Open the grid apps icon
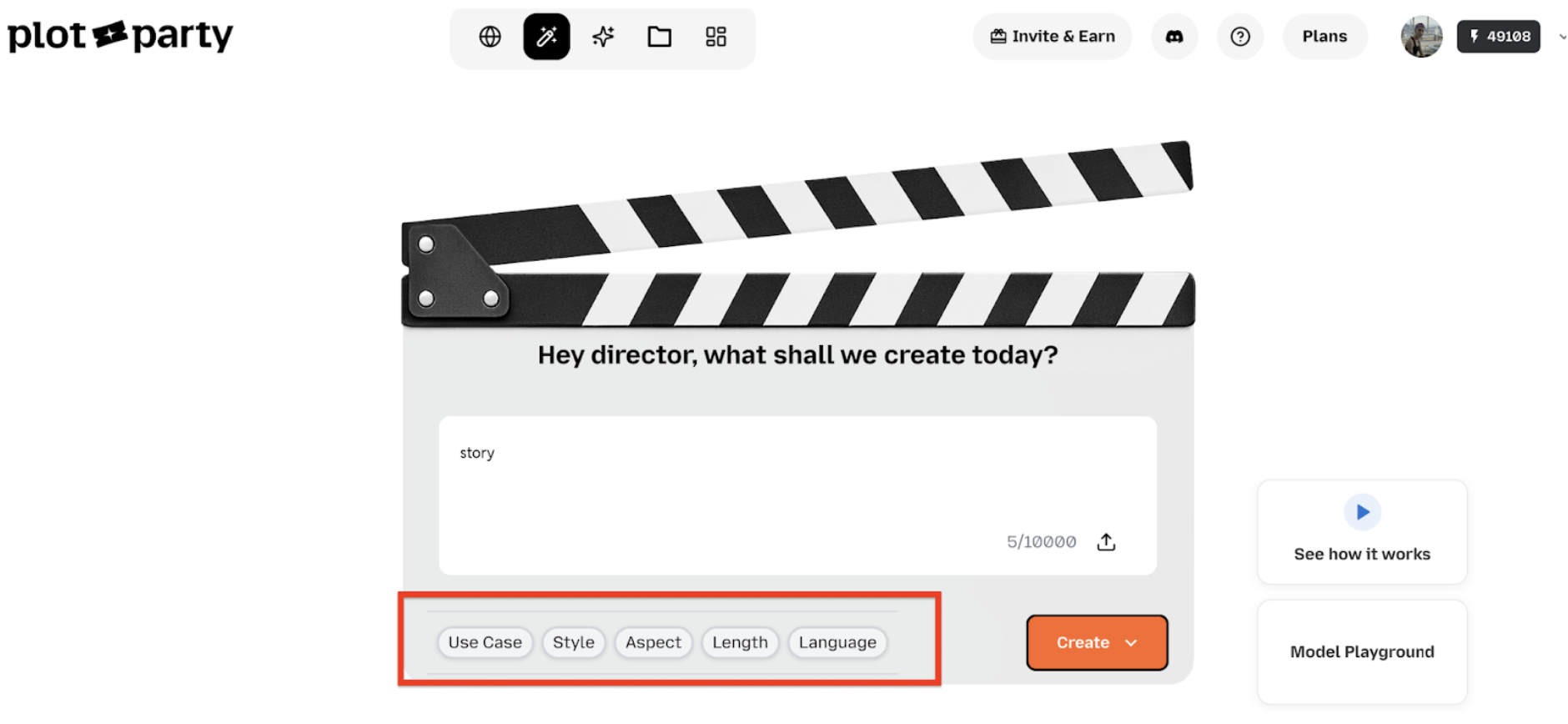Screen dimensions: 1568x724 [716, 37]
